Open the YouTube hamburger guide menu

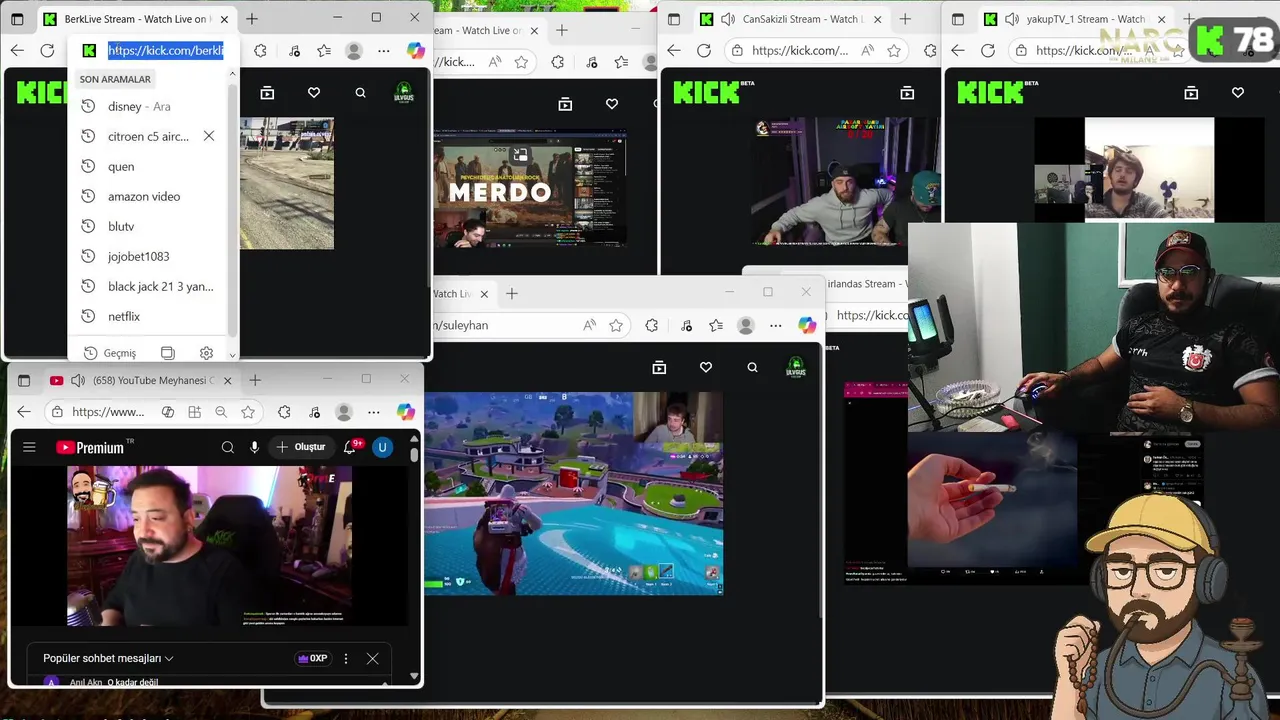coord(29,447)
